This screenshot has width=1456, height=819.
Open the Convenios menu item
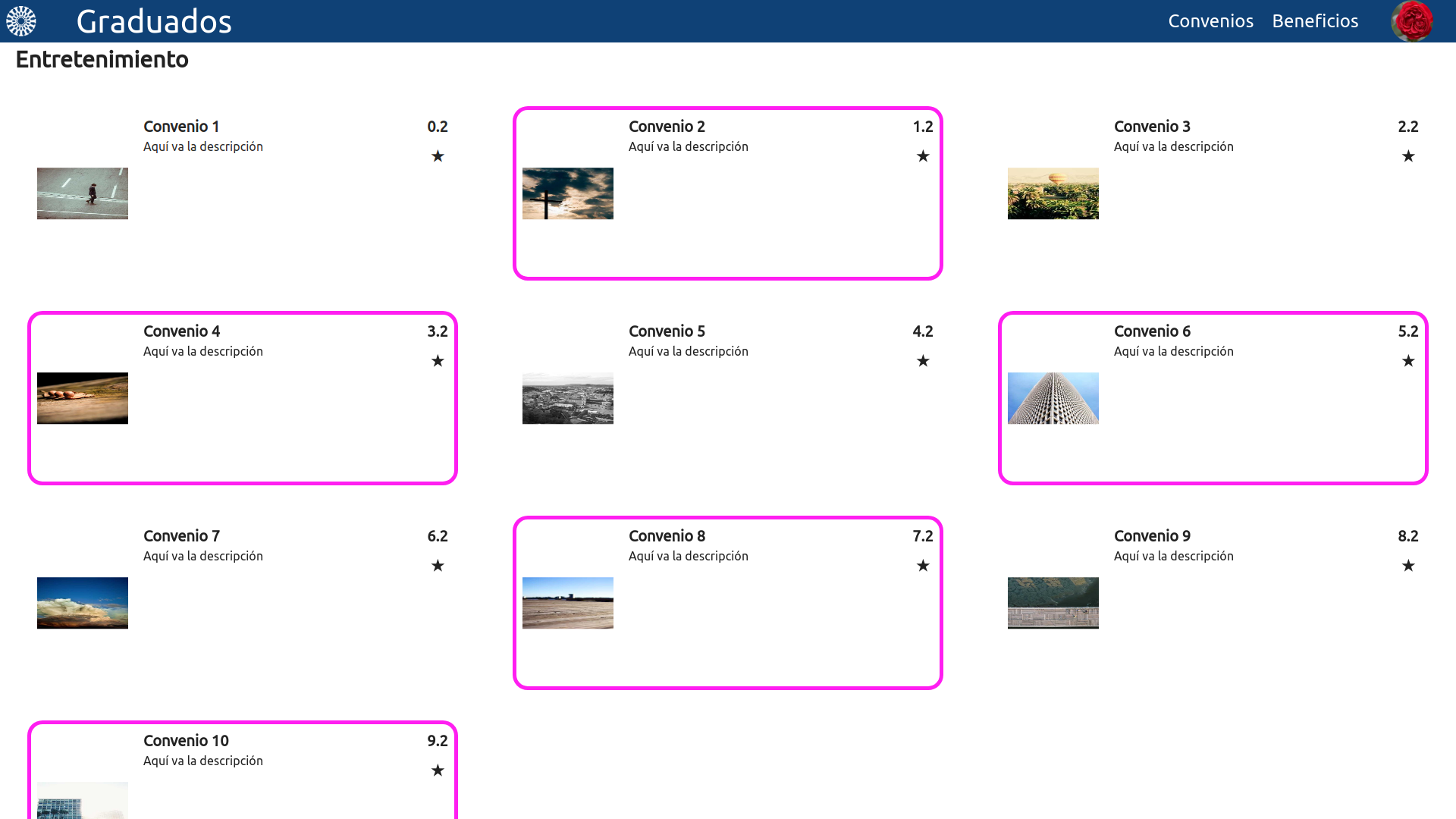tap(1210, 21)
